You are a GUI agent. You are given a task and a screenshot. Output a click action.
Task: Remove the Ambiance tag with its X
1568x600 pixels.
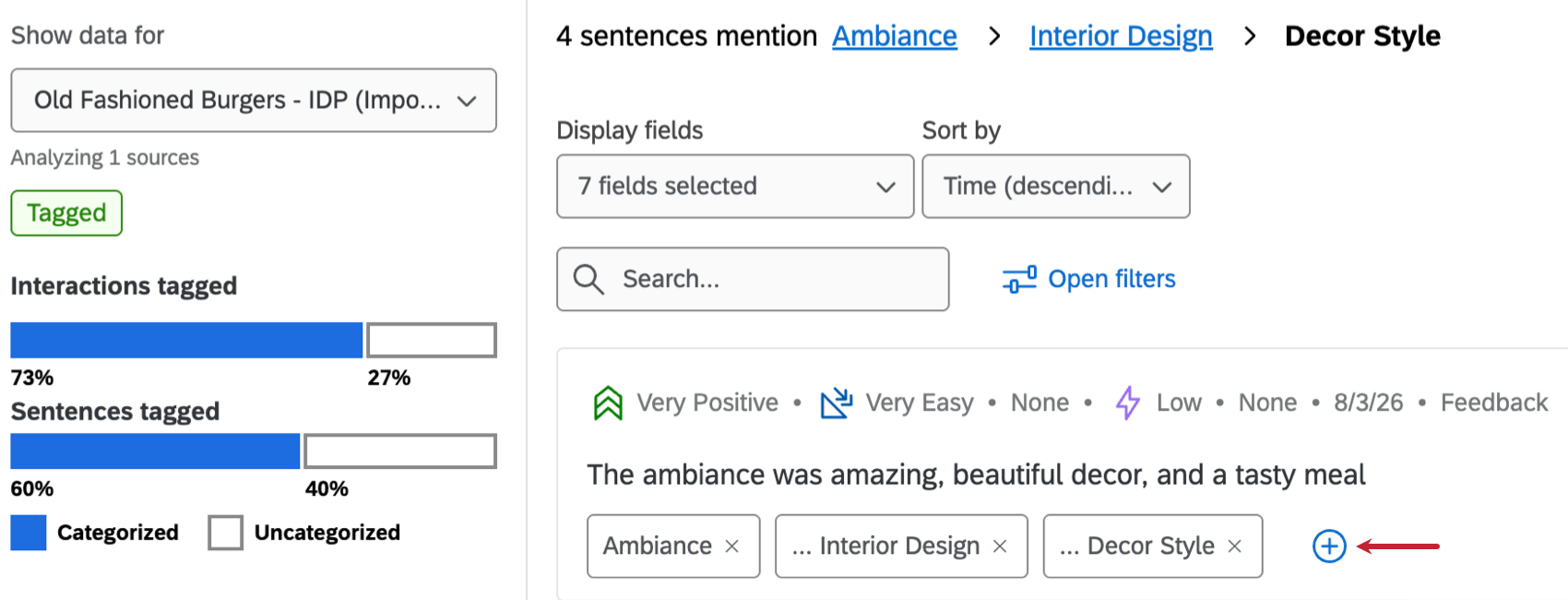click(x=731, y=546)
